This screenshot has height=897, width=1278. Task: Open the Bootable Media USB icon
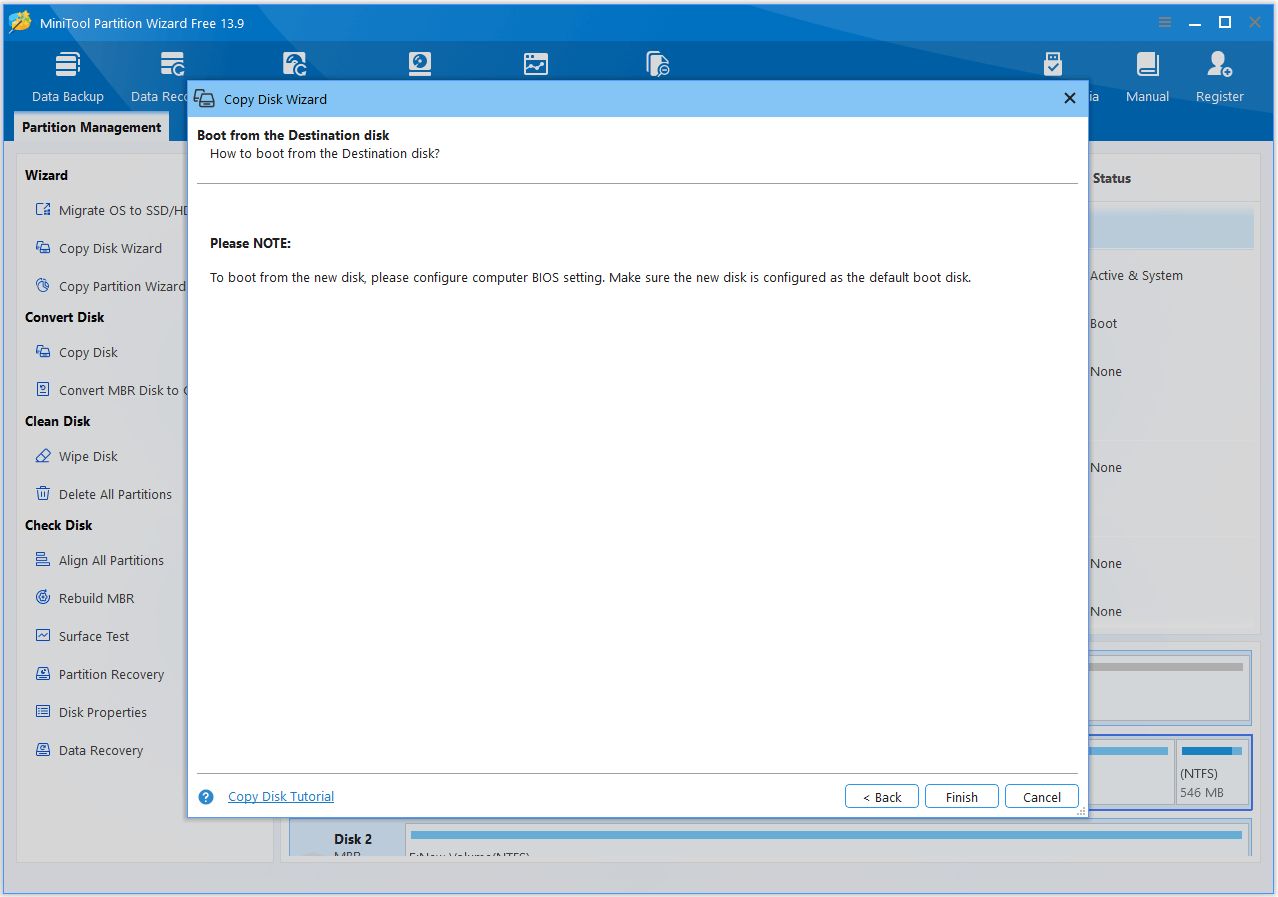tap(1053, 65)
